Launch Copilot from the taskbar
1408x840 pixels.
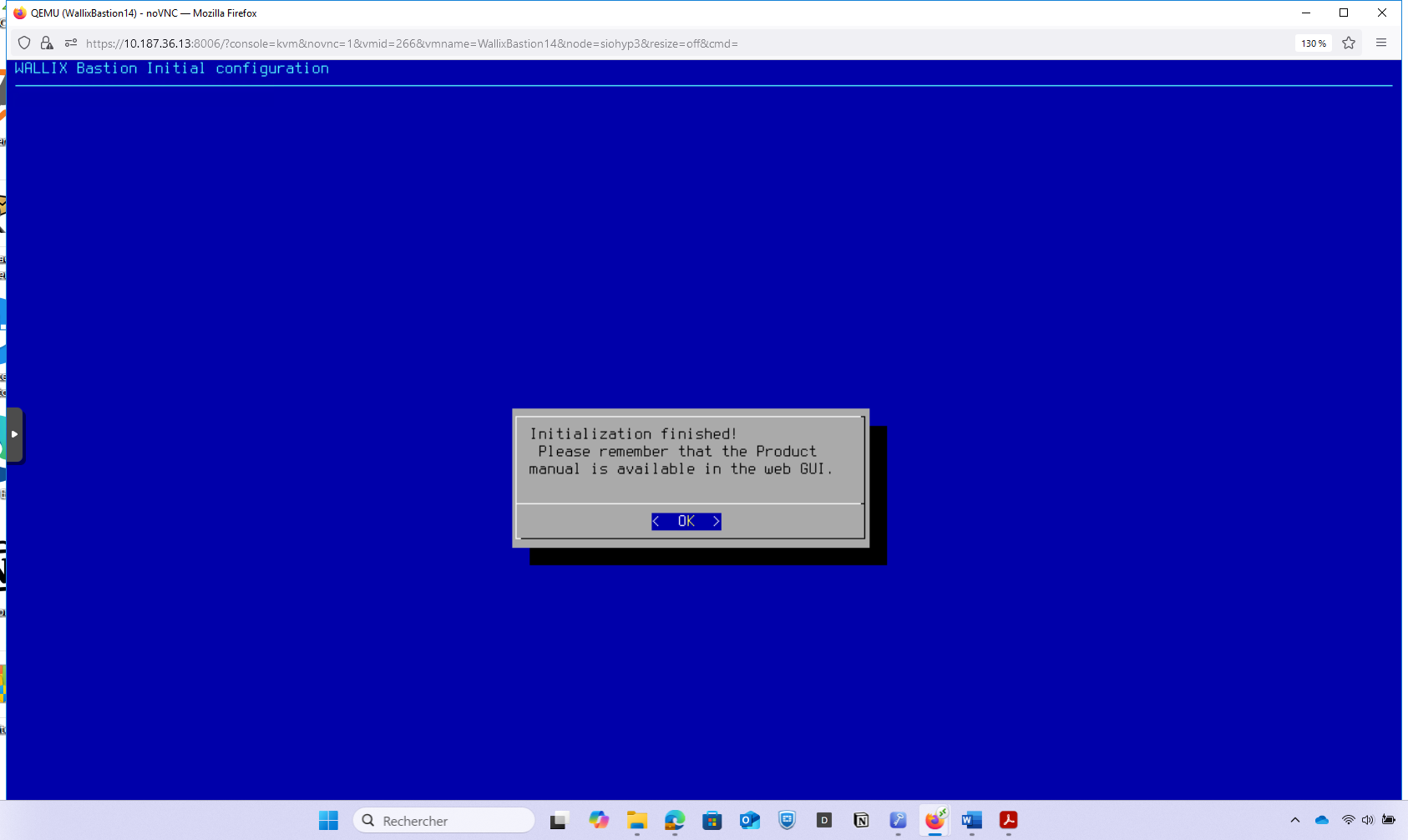(x=599, y=821)
